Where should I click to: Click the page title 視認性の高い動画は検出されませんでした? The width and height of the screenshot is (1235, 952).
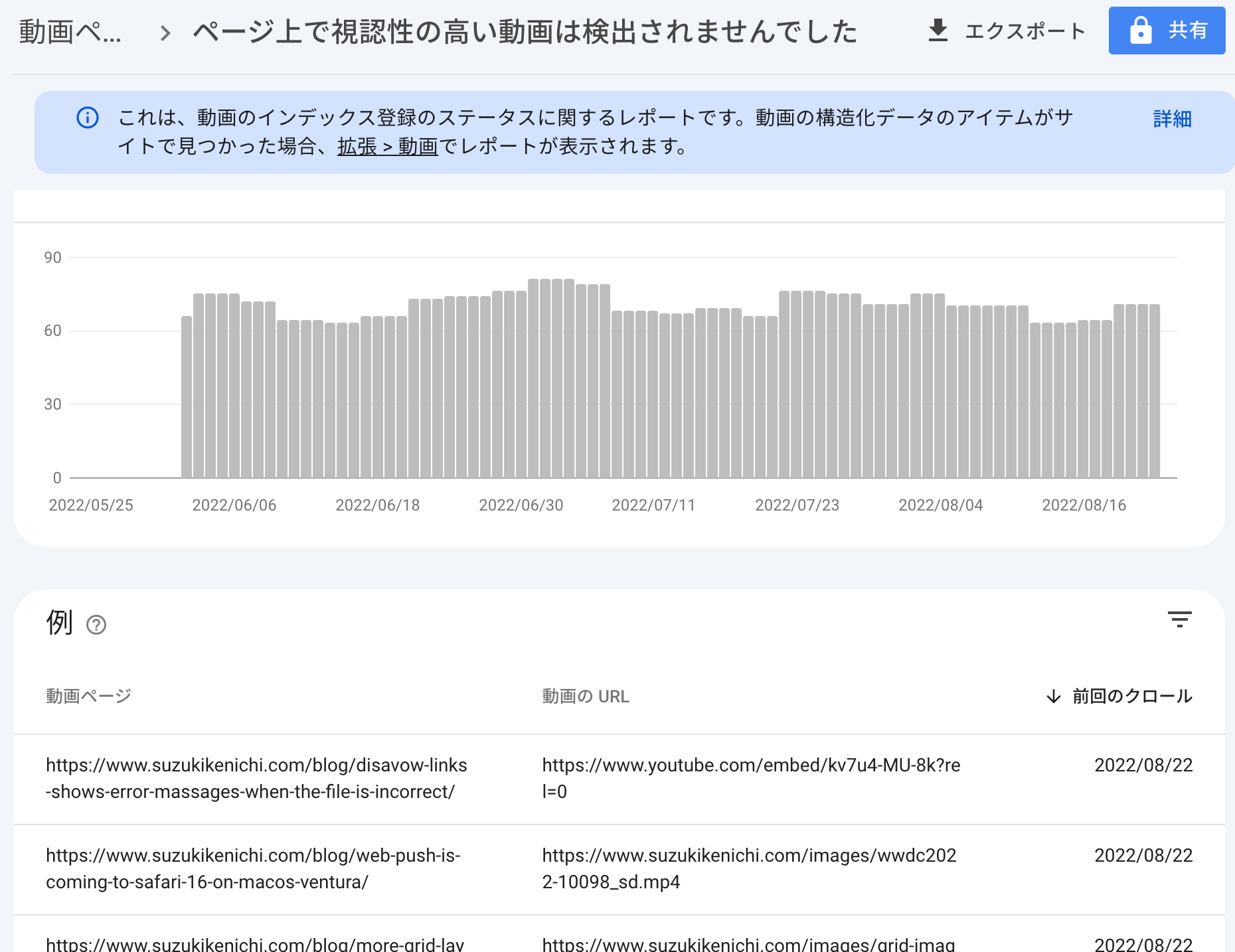(525, 32)
